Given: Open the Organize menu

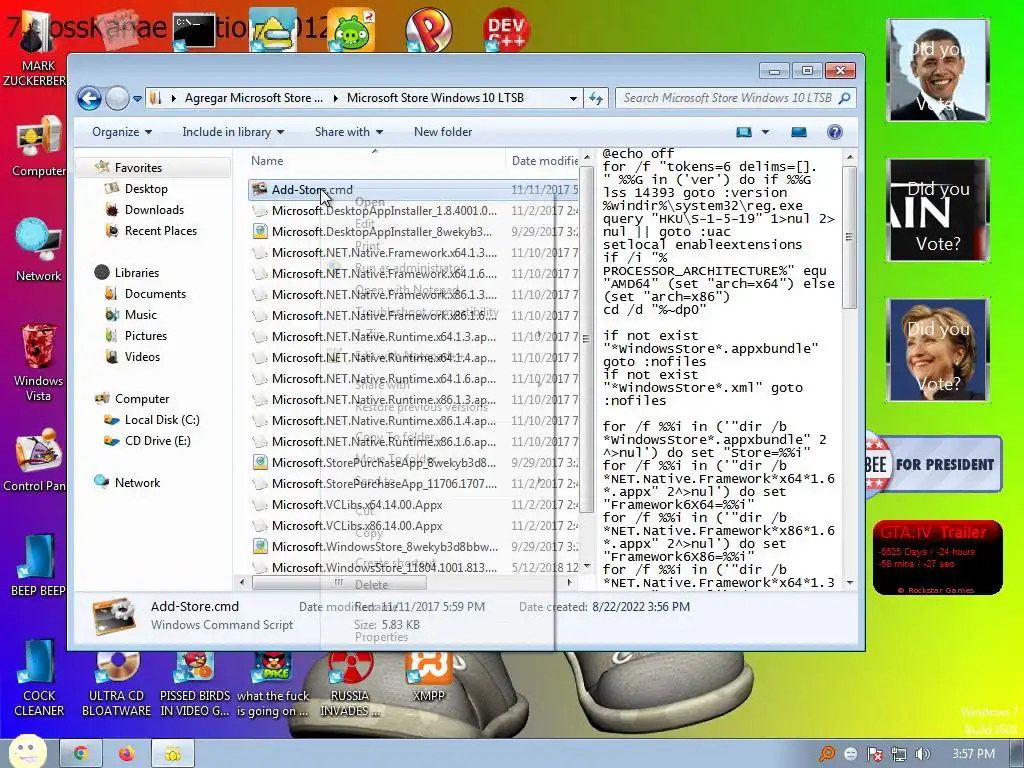Looking at the screenshot, I should pyautogui.click(x=122, y=132).
